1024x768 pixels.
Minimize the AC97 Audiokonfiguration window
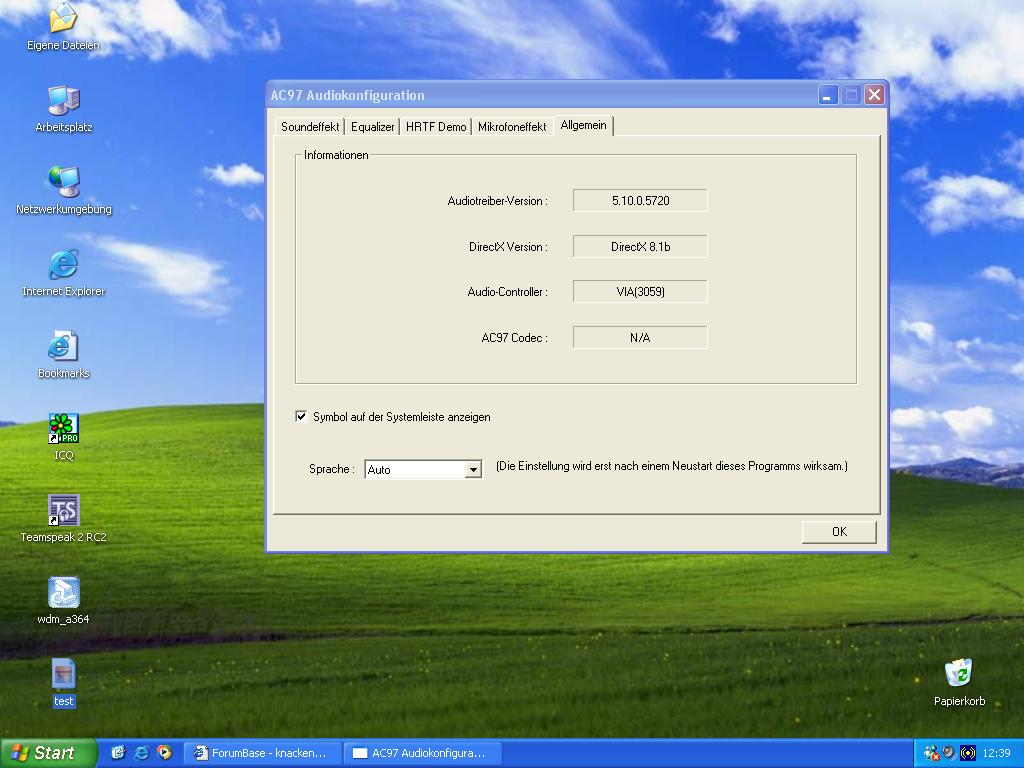click(827, 95)
